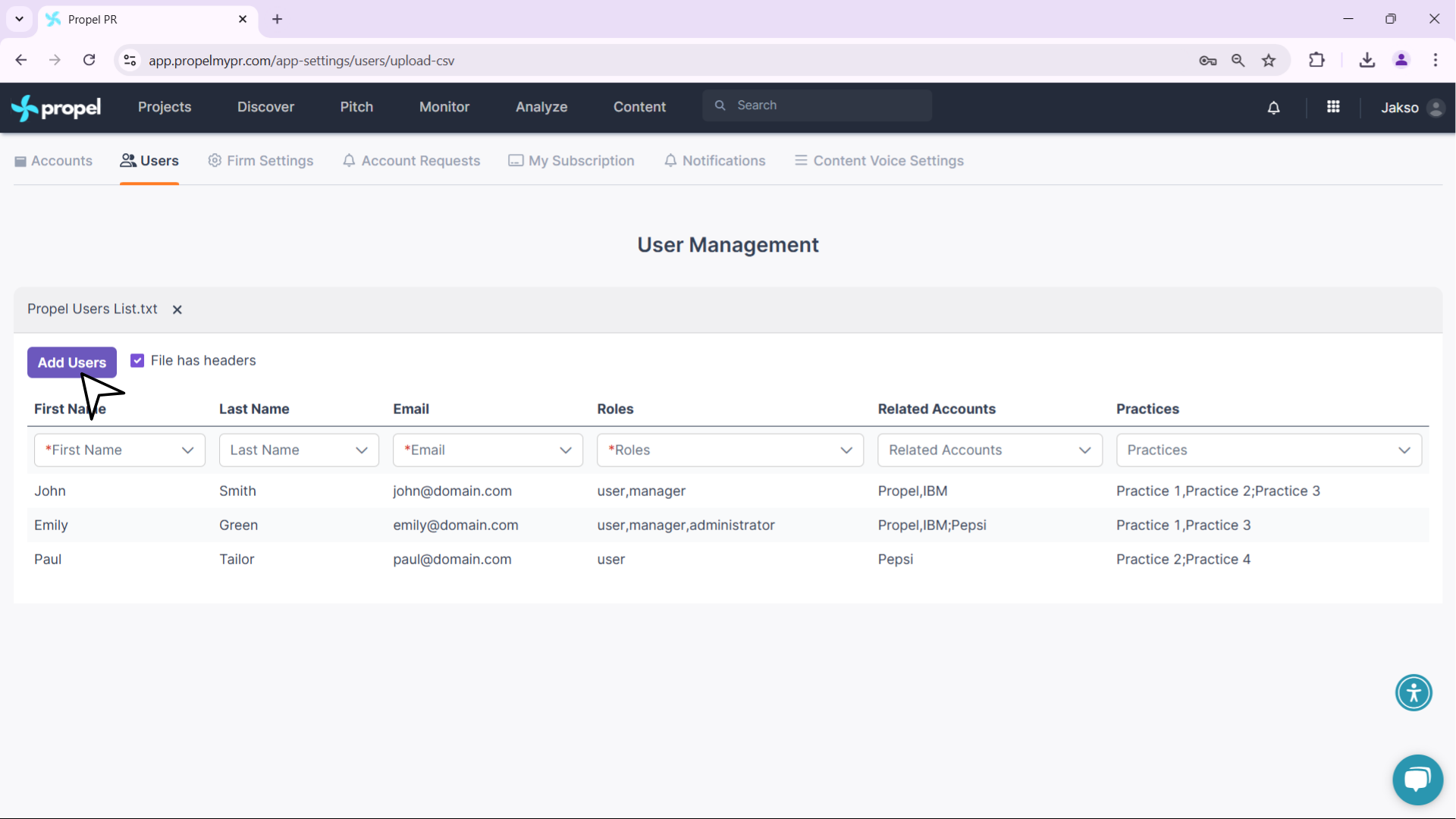This screenshot has width=1456, height=819.
Task: Expand the Related Accounts mapping dropdown
Action: (x=990, y=450)
